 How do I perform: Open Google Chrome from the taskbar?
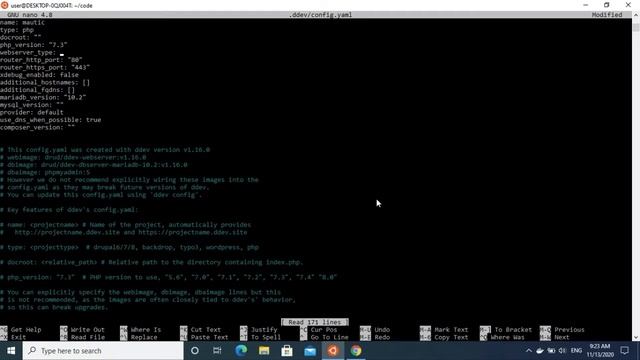coord(356,351)
